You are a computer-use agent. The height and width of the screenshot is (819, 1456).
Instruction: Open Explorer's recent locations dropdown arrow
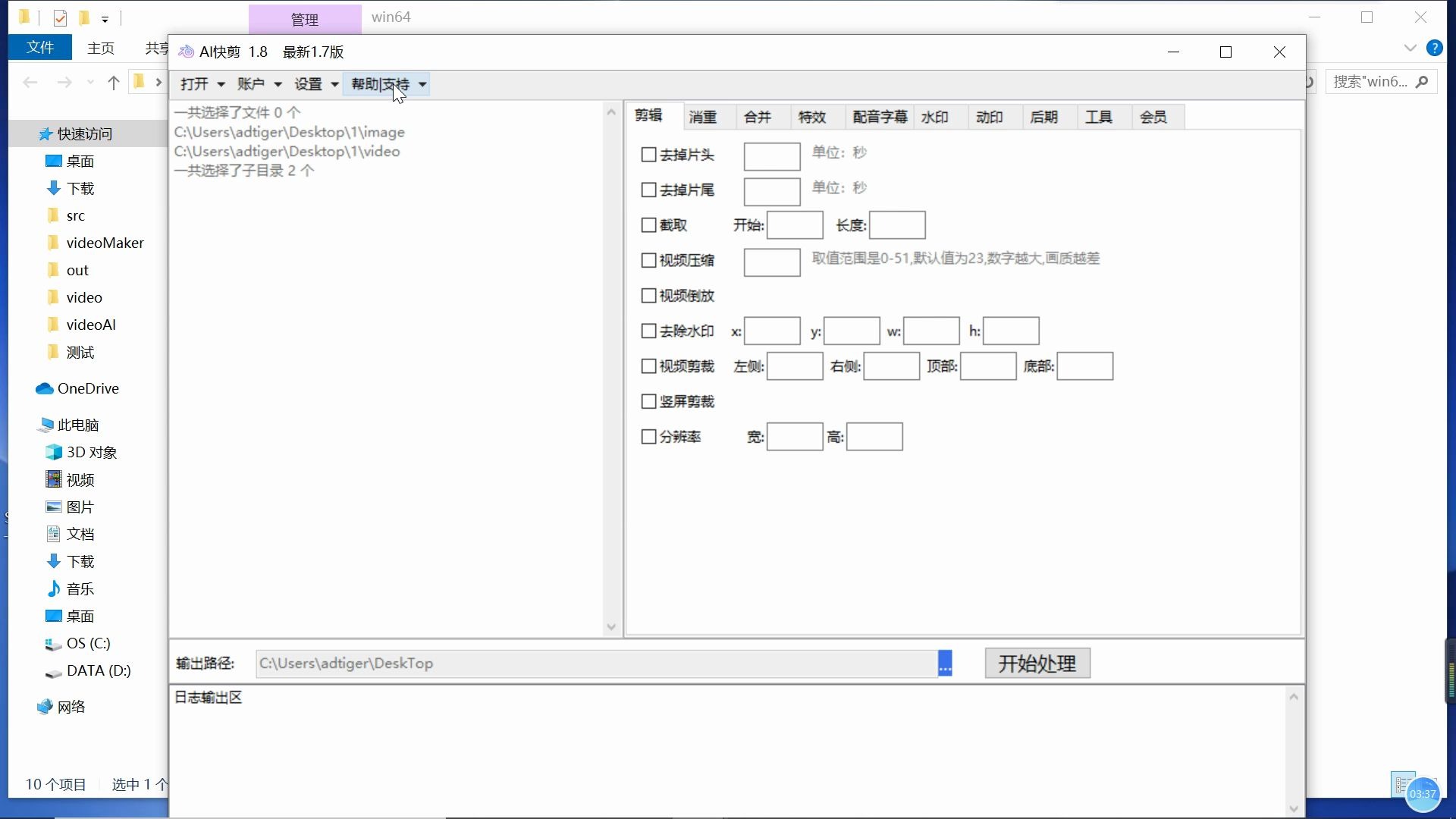point(90,83)
